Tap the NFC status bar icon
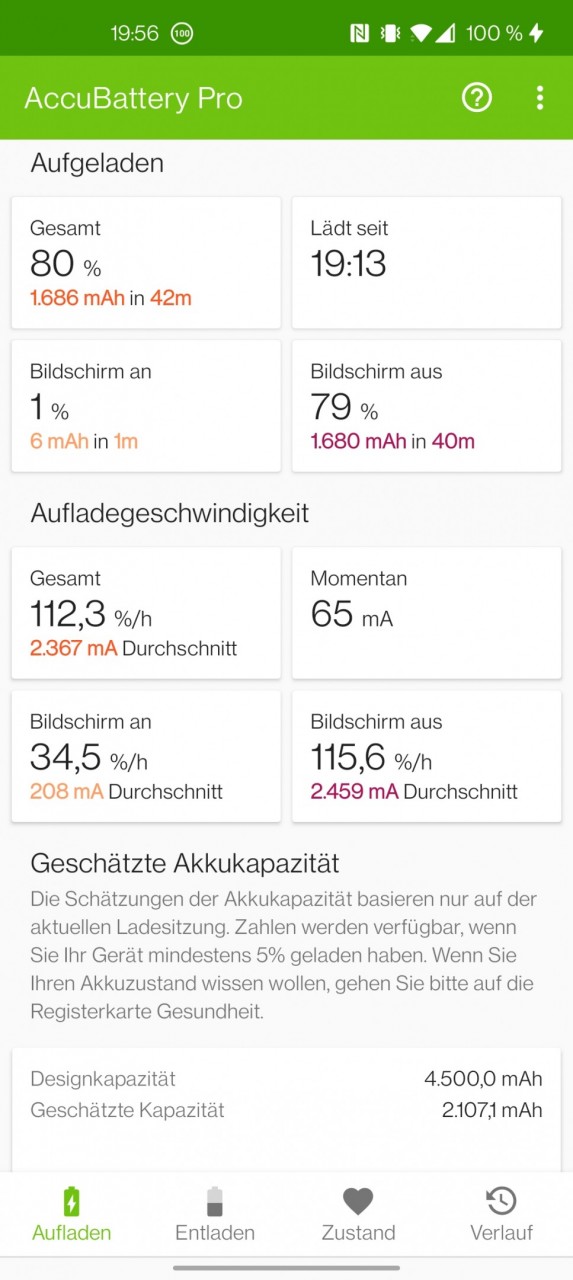573x1280 pixels. [x=359, y=33]
